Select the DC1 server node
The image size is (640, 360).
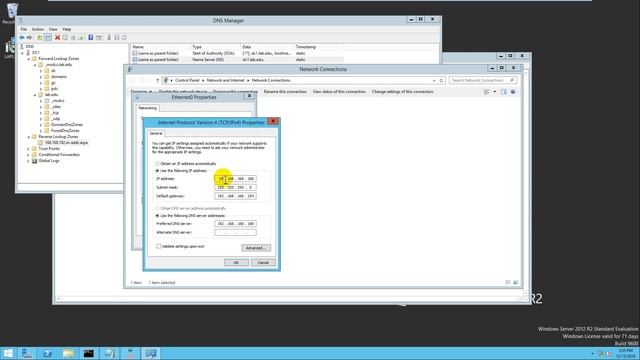coord(36,53)
